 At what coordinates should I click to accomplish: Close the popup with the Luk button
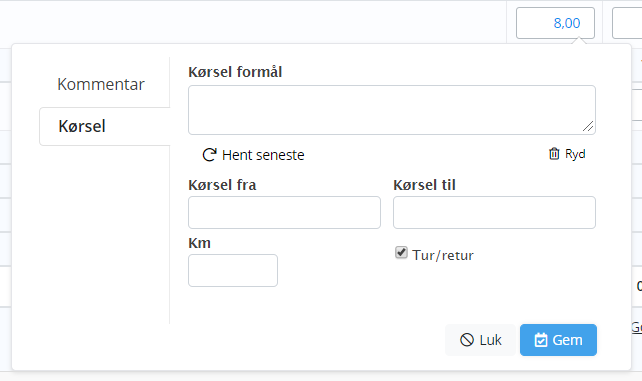pos(480,340)
